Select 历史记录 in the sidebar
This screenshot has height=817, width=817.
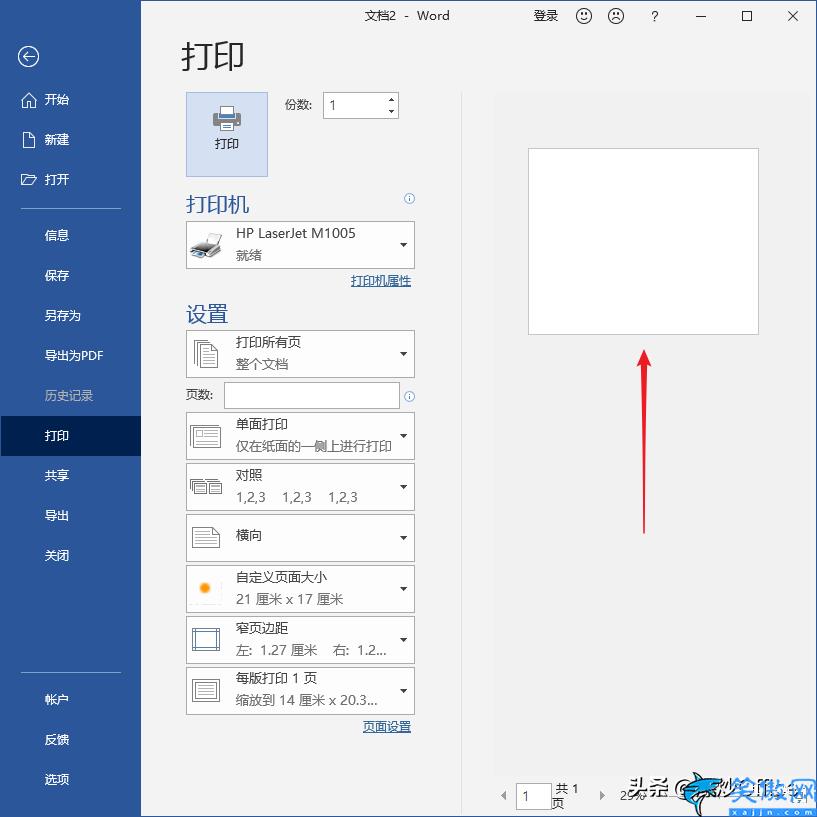click(70, 396)
